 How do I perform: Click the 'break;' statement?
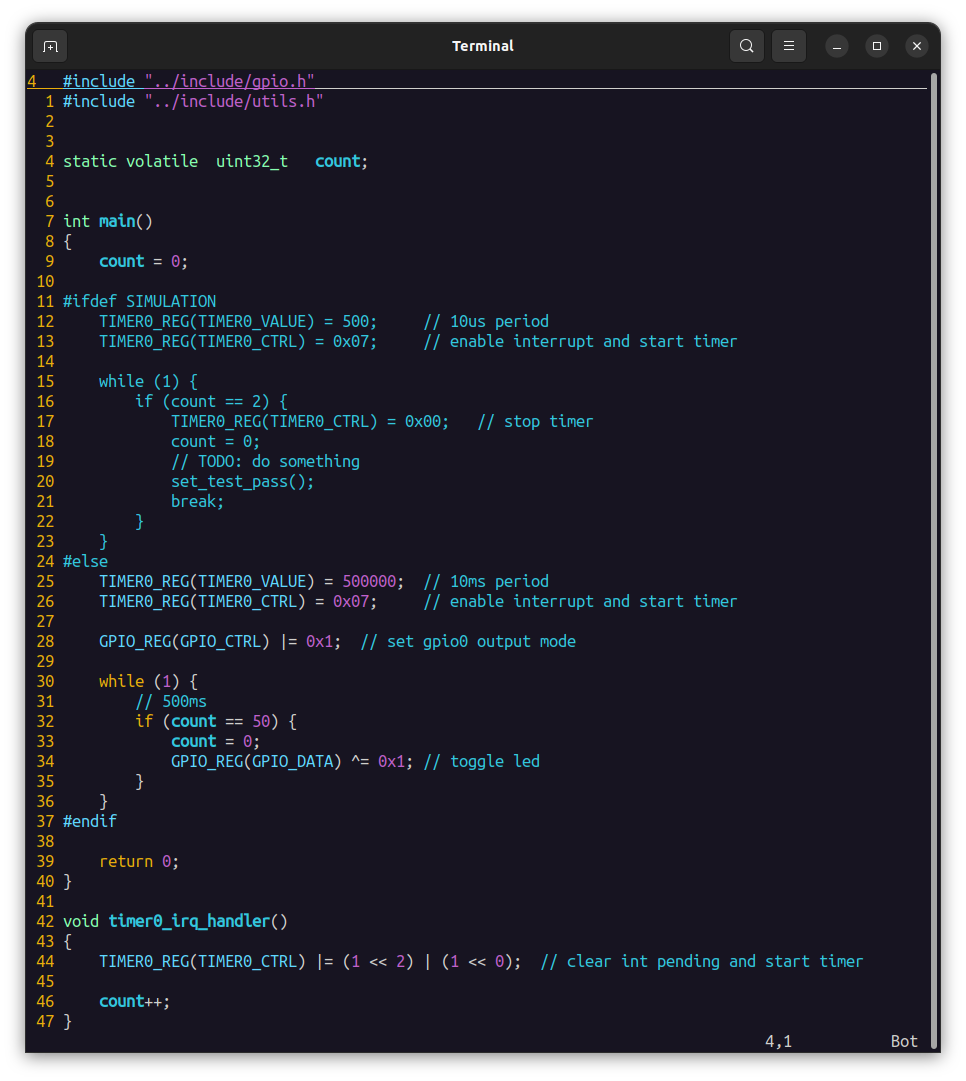[198, 501]
